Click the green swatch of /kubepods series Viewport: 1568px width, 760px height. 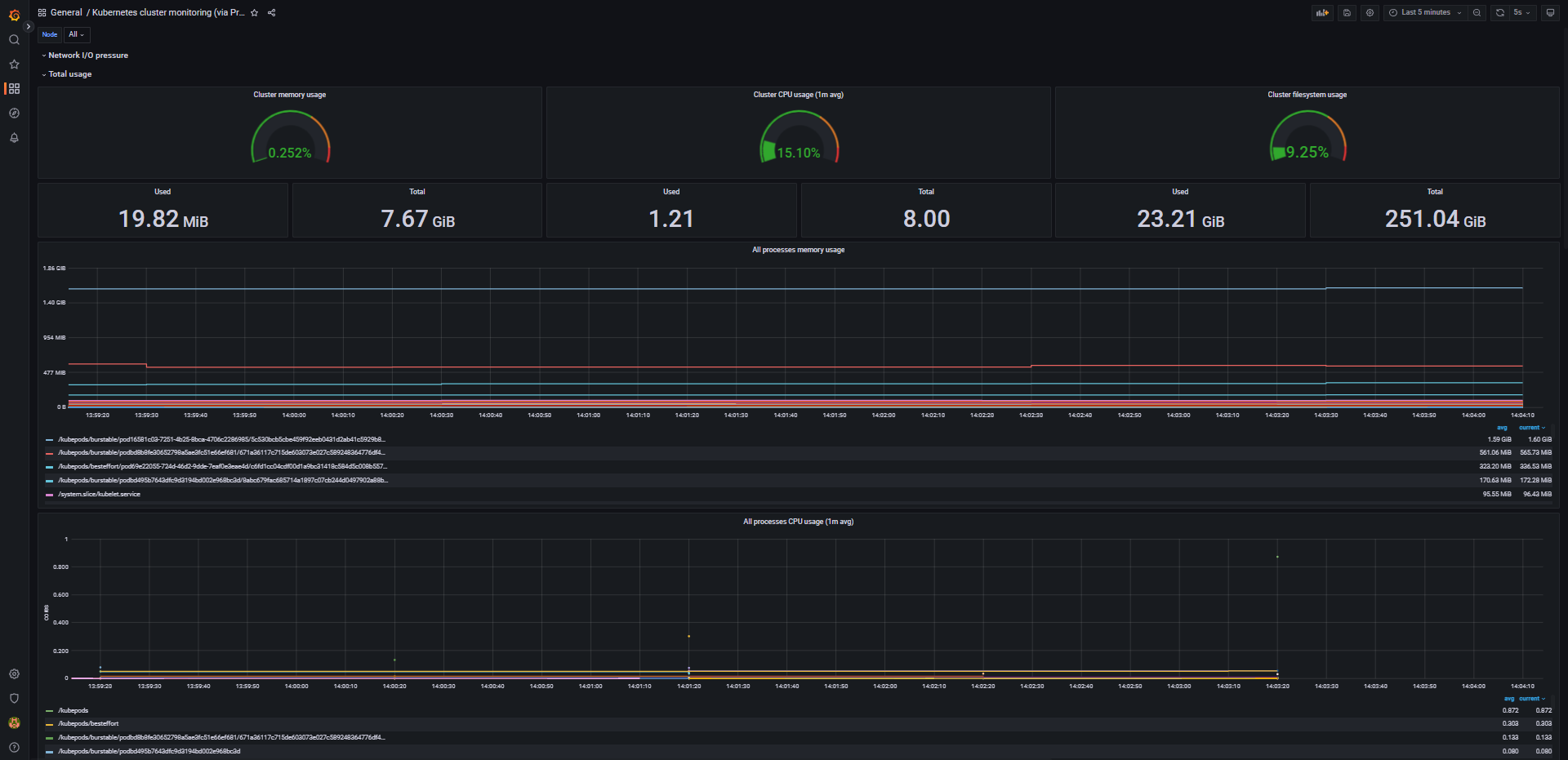[x=50, y=710]
